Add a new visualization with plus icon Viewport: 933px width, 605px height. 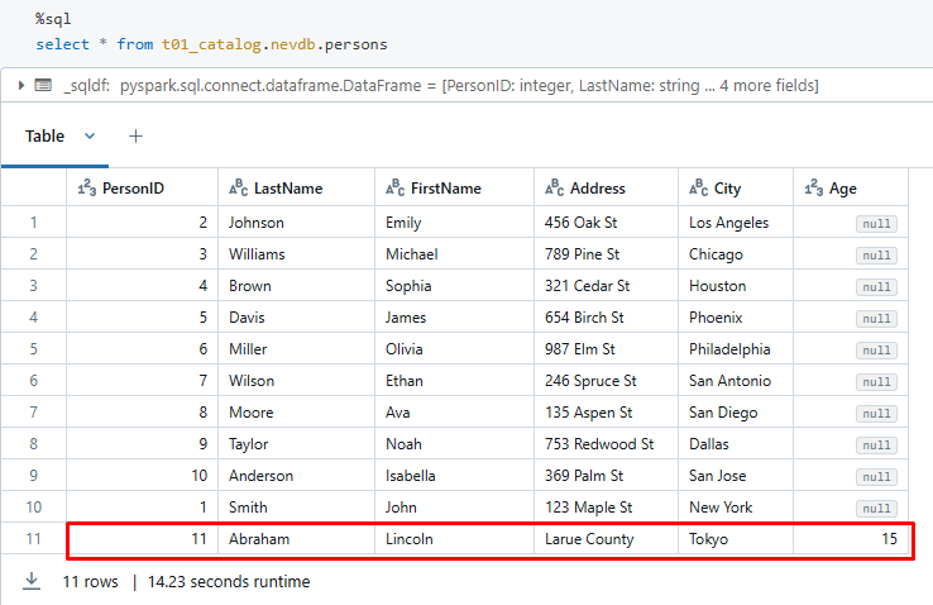click(x=136, y=136)
